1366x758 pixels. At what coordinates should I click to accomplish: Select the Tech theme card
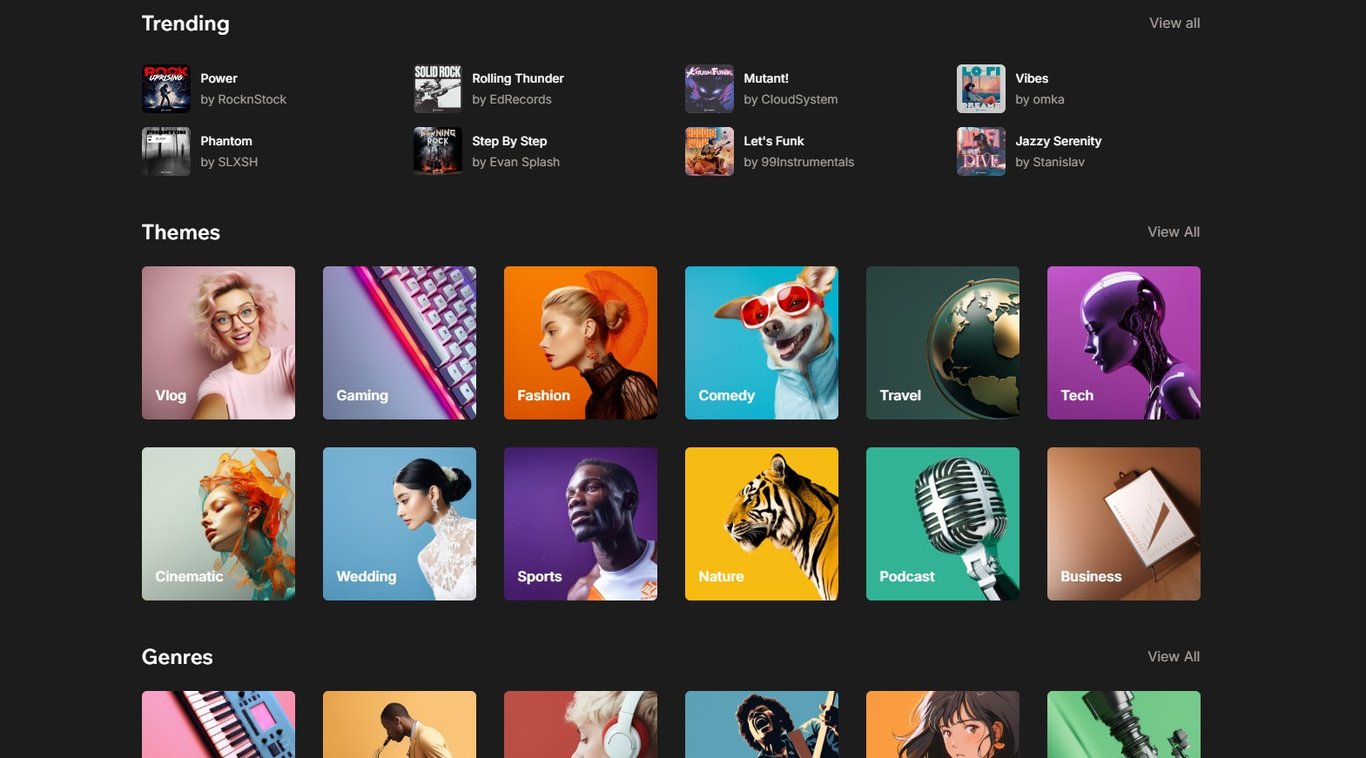click(x=1123, y=343)
